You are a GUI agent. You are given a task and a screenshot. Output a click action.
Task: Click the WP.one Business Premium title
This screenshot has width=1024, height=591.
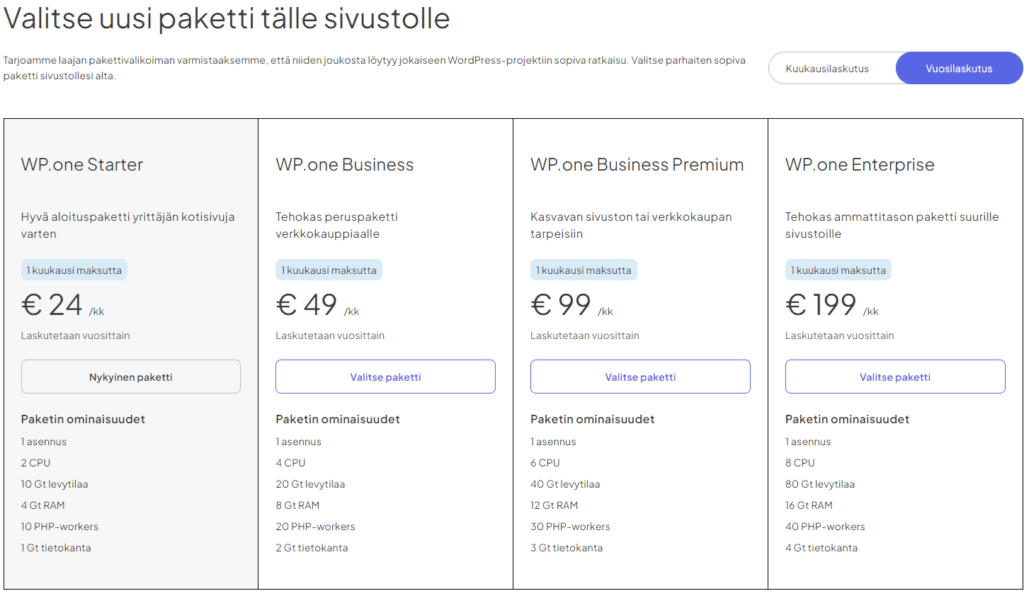pyautogui.click(x=637, y=165)
